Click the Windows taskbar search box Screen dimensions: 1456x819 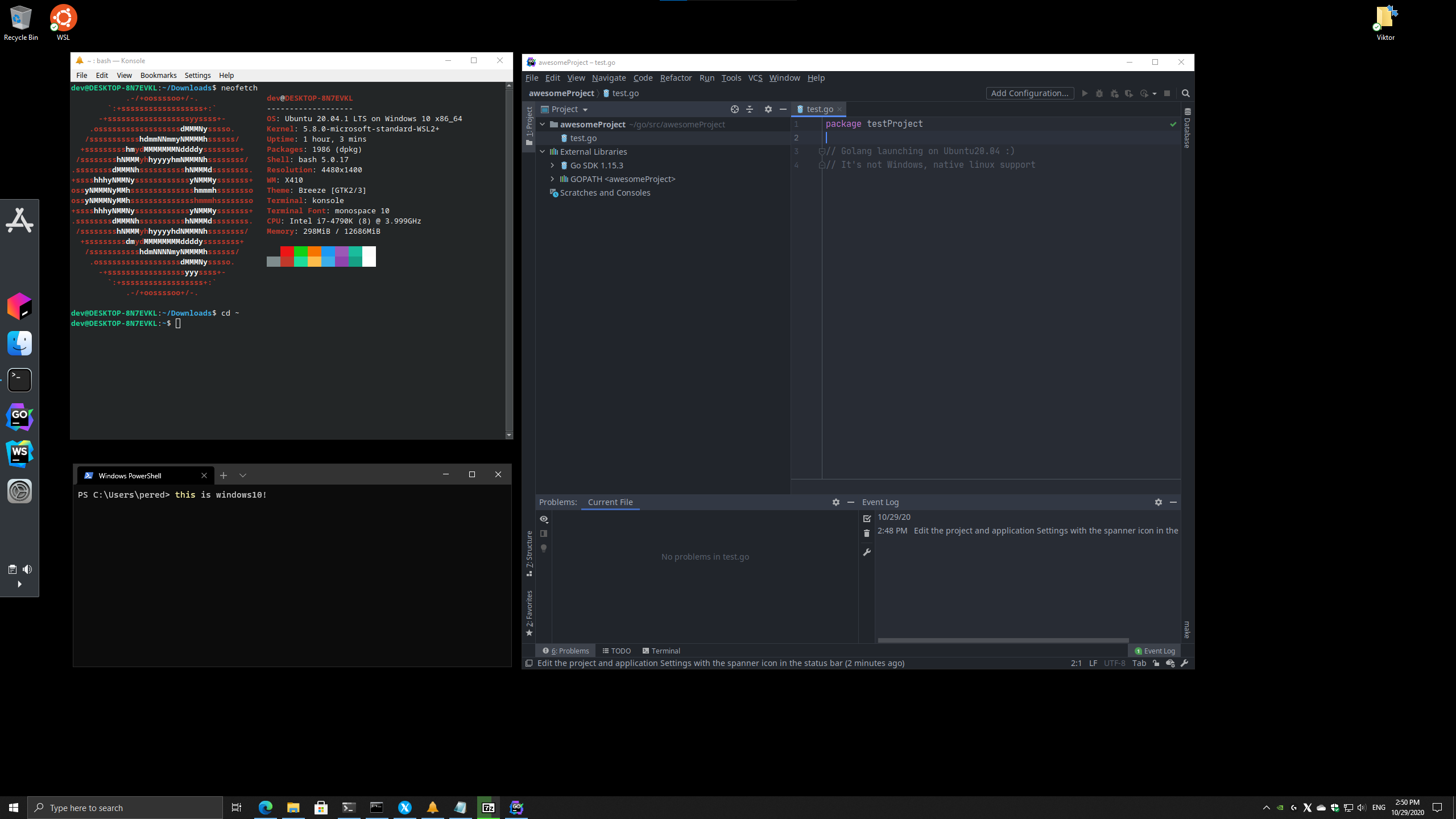125,808
